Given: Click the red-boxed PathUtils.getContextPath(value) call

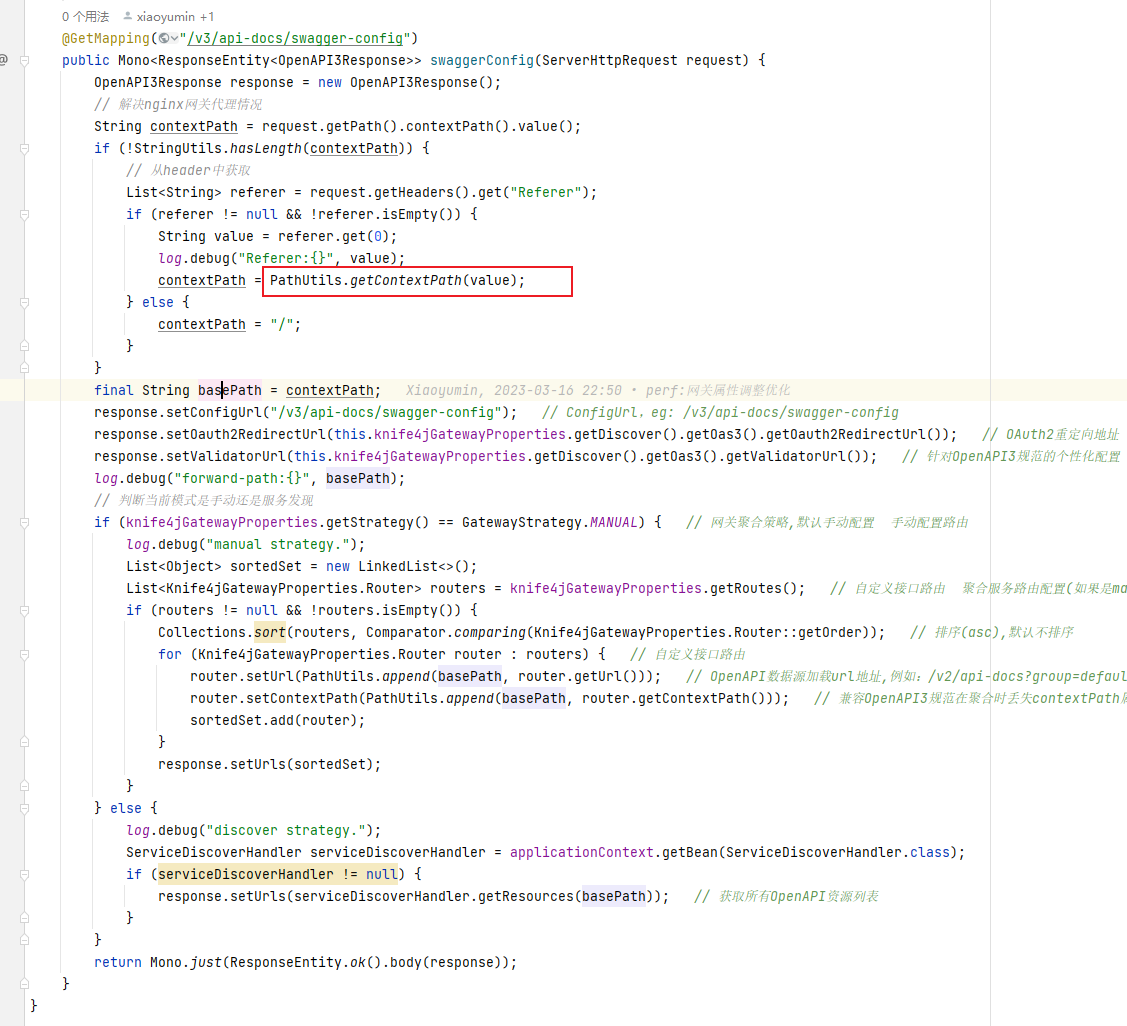Looking at the screenshot, I should coord(415,281).
